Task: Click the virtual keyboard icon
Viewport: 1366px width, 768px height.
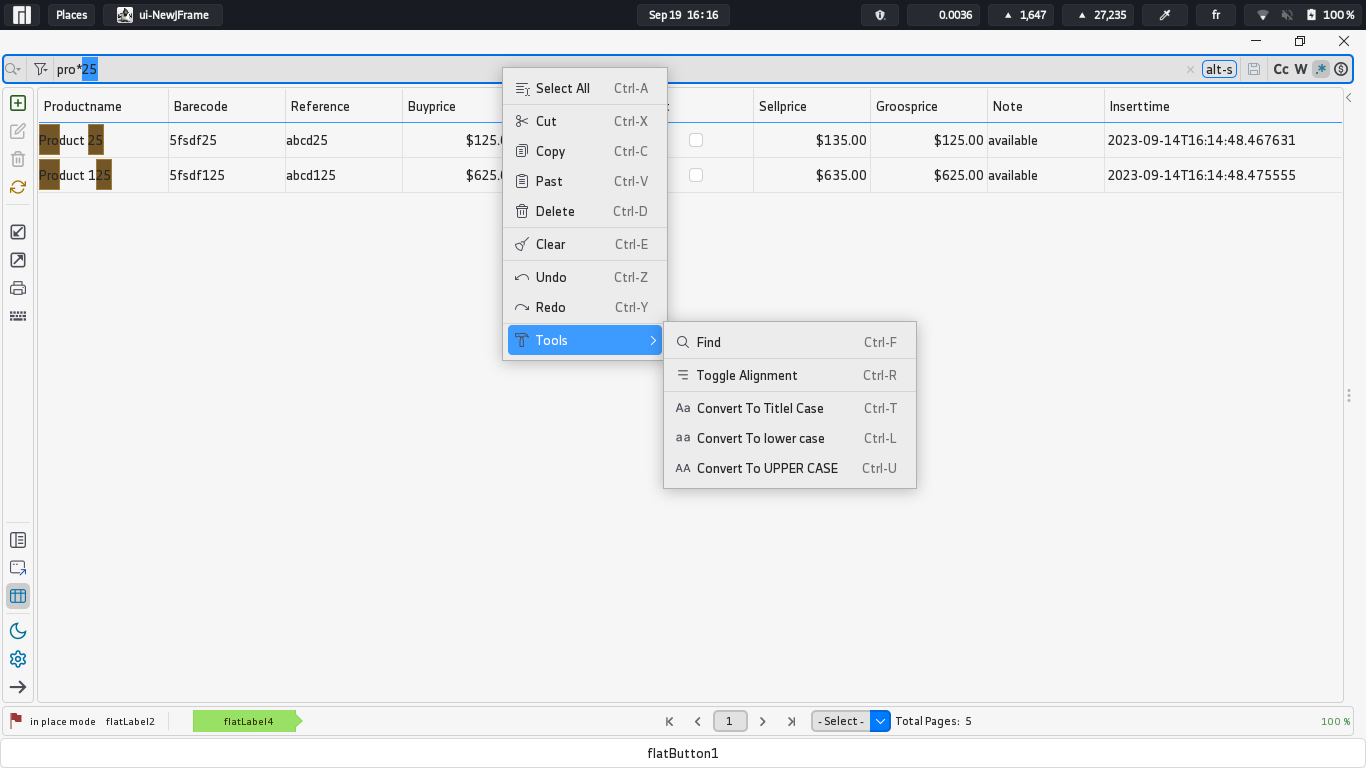Action: (x=17, y=315)
